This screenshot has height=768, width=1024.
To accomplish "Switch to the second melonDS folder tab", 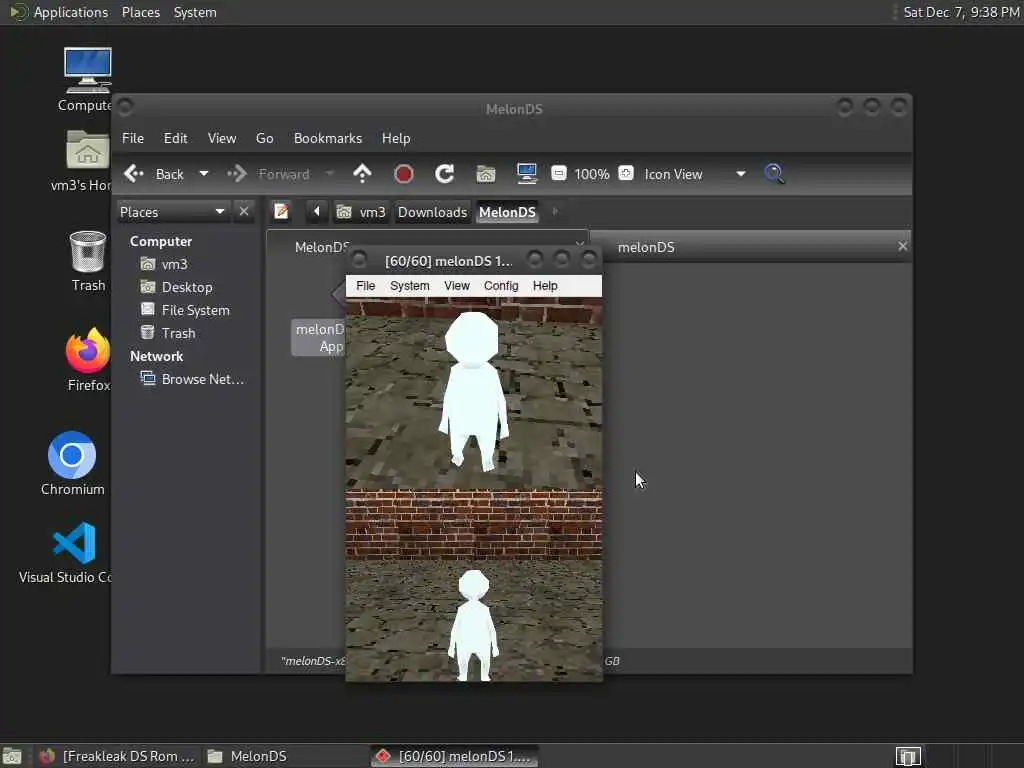I will coord(646,247).
